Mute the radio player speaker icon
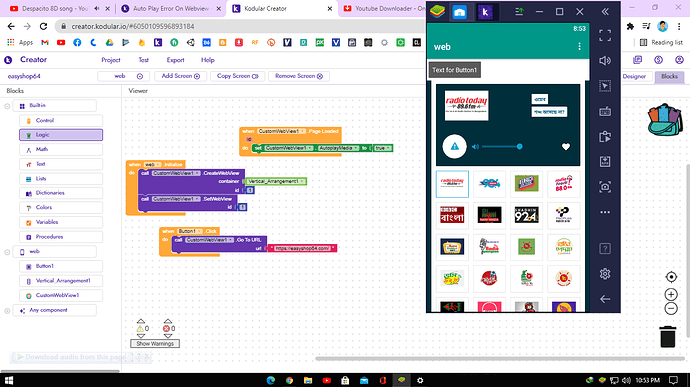 pos(475,147)
